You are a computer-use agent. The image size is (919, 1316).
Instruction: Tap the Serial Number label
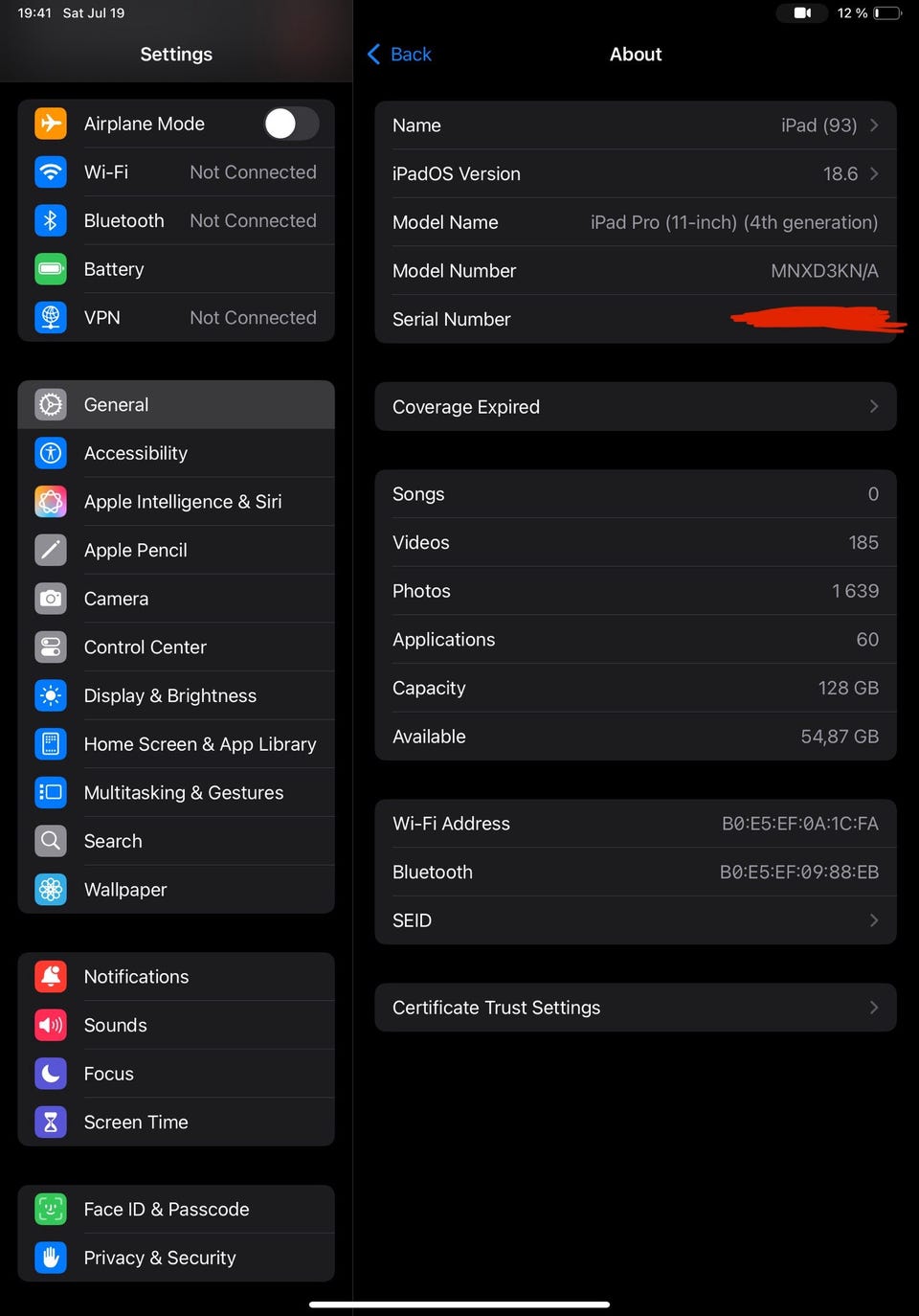(452, 319)
